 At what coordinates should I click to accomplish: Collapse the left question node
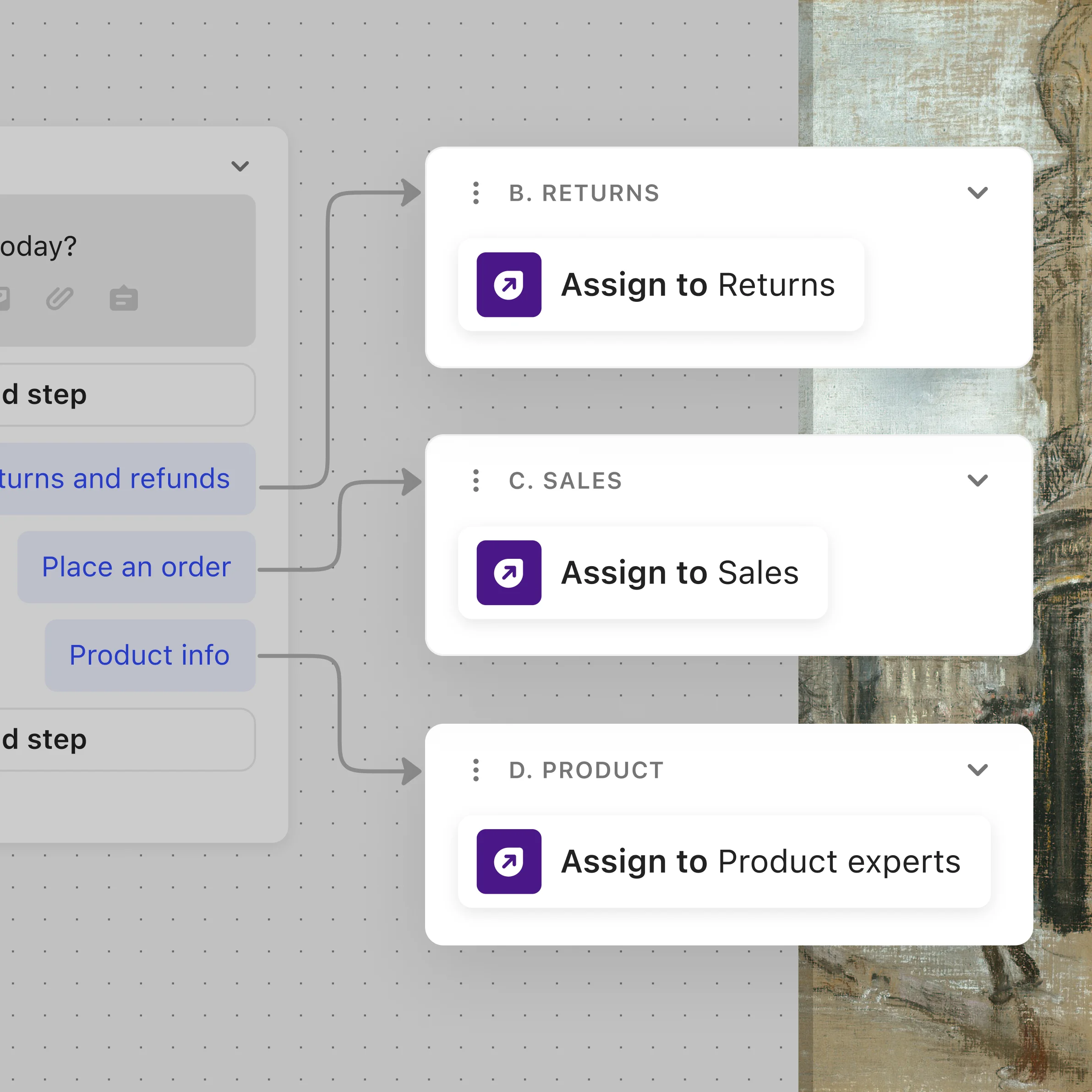pos(240,166)
